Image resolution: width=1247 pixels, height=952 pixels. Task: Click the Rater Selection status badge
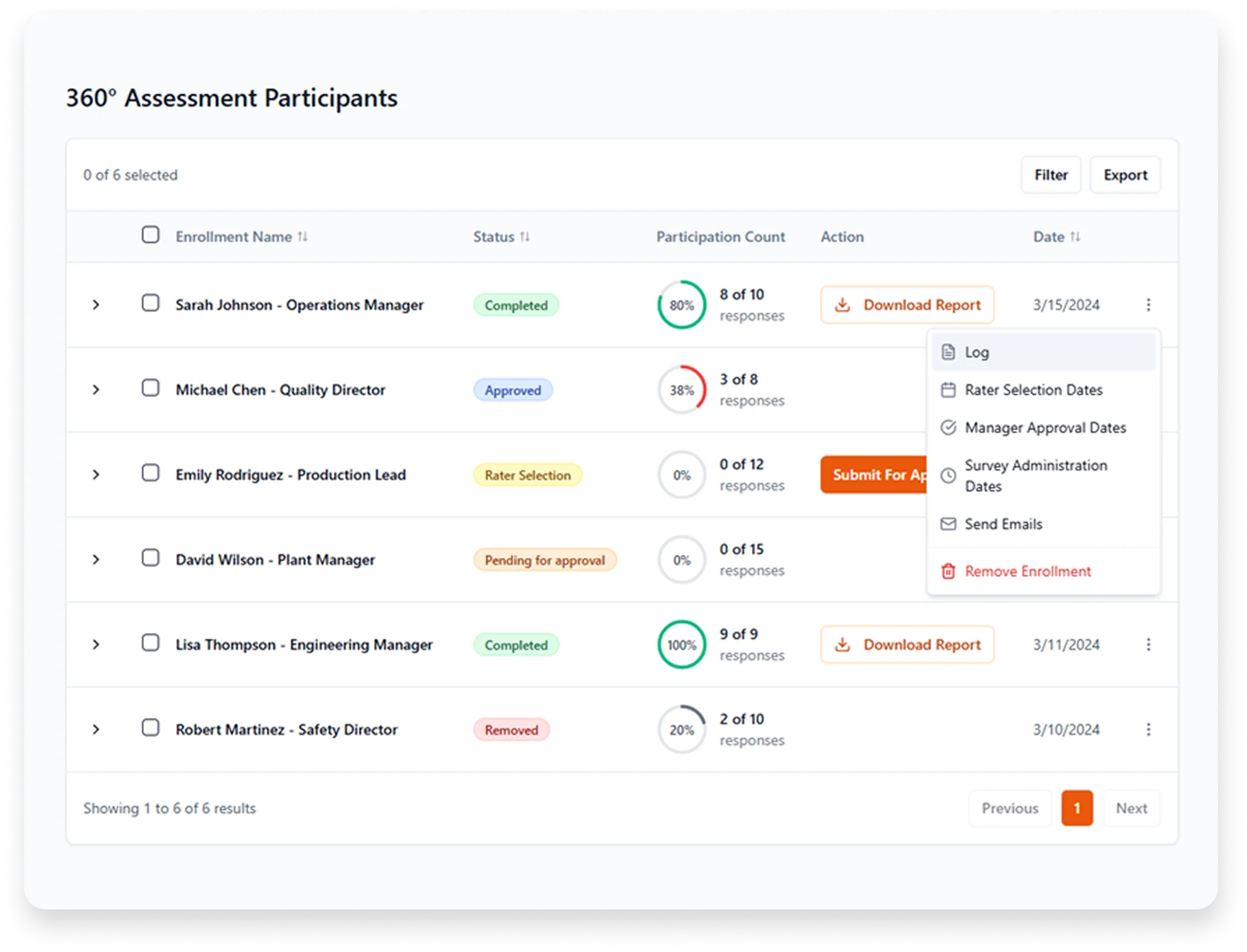coord(528,475)
